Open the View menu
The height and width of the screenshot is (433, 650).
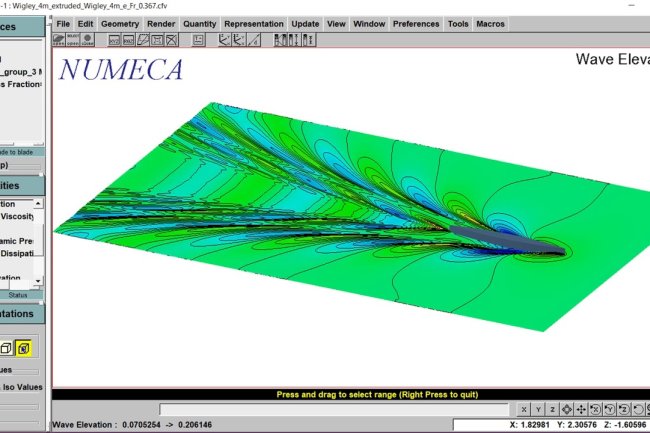tap(336, 24)
